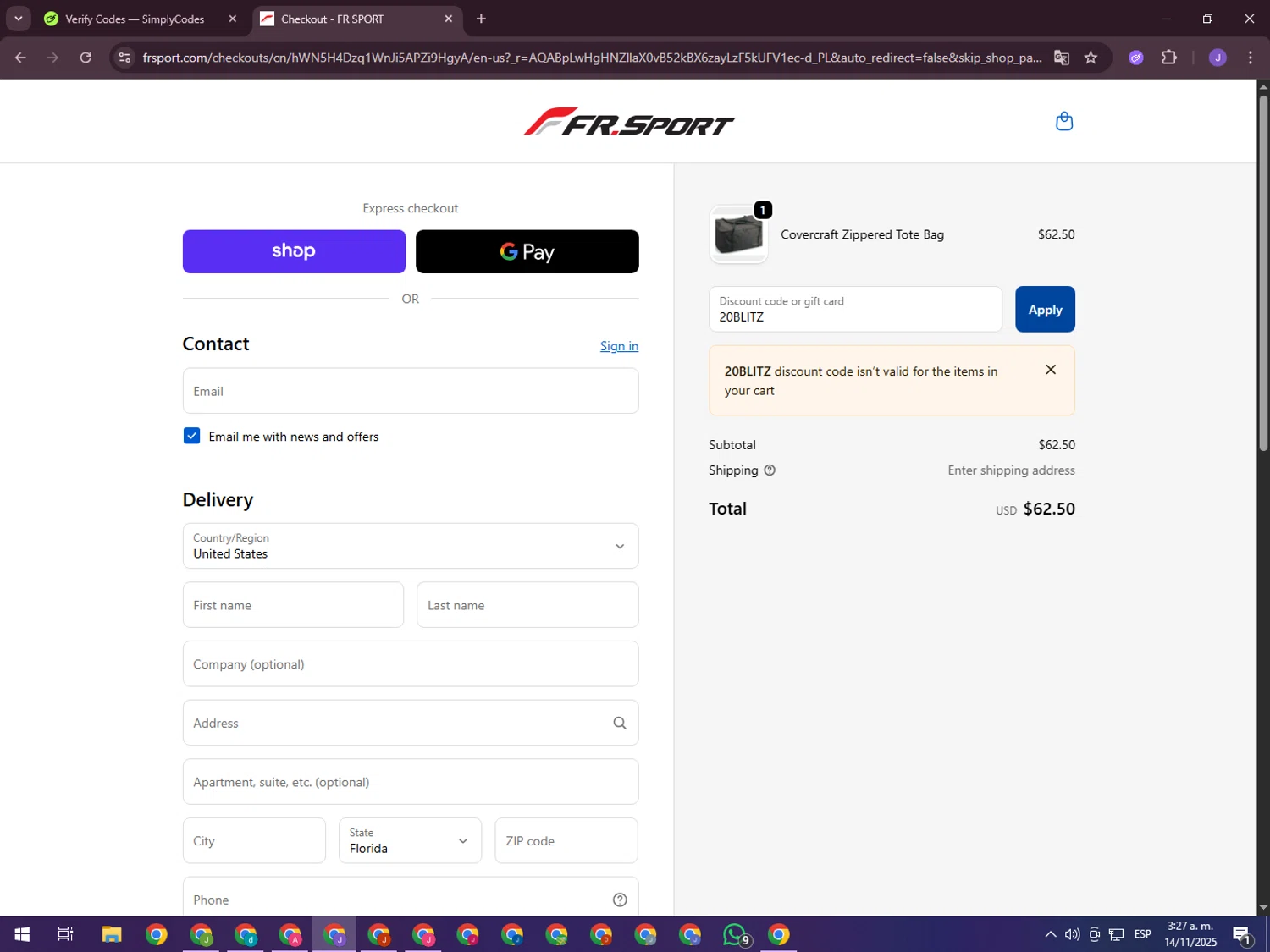Screen dimensions: 1270x952
Task: Open the Chrome profile avatar J
Action: click(1218, 58)
